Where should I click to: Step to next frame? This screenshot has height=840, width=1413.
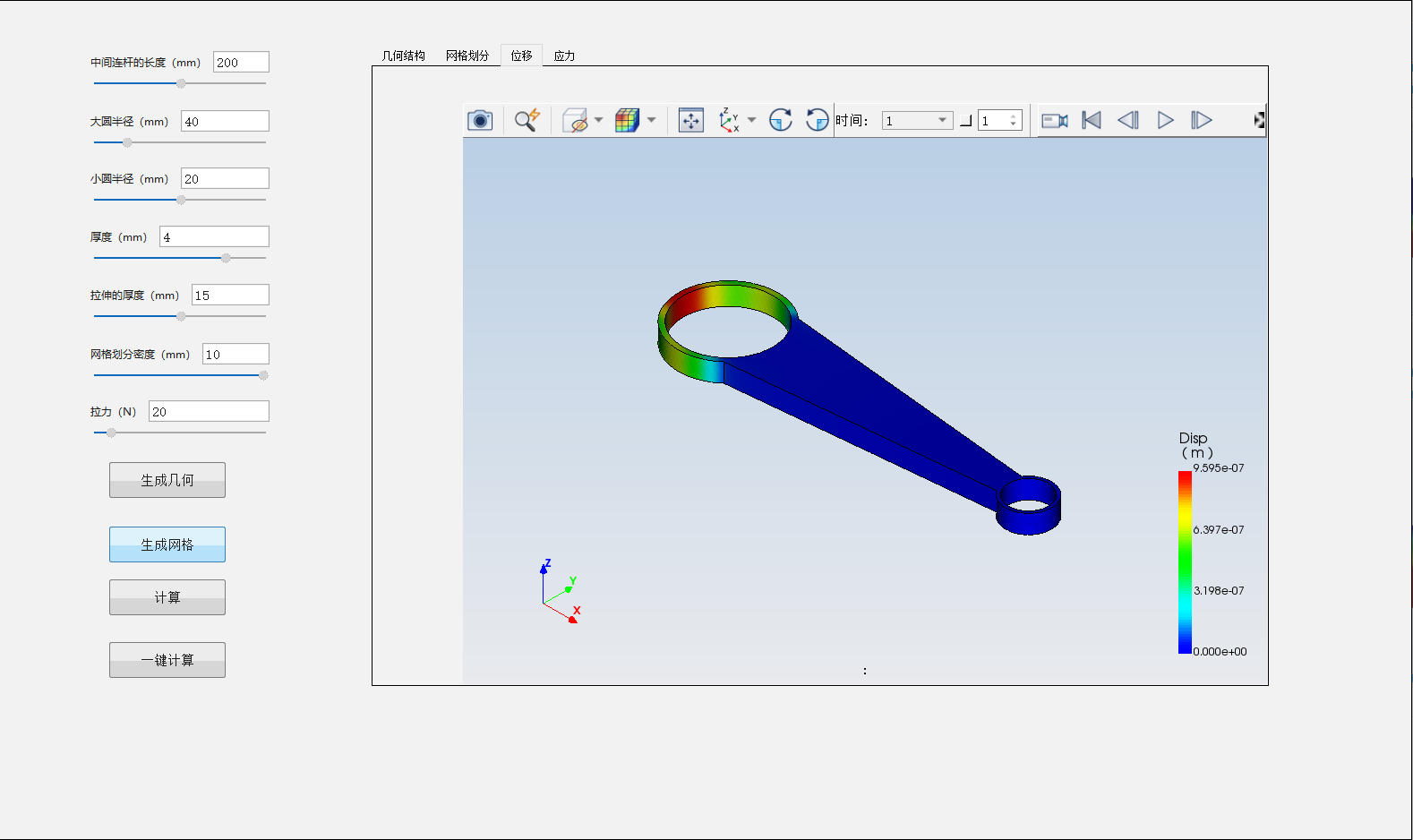pos(1202,120)
